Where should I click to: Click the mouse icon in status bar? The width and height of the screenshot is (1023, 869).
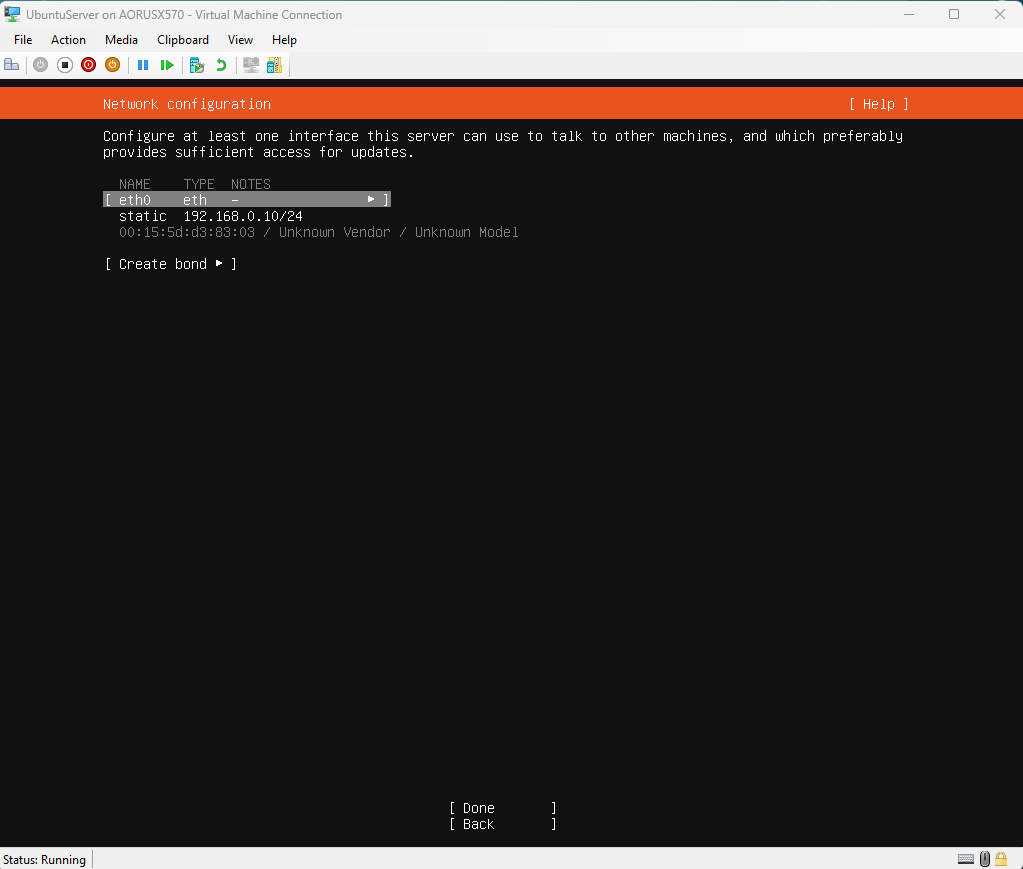point(985,859)
